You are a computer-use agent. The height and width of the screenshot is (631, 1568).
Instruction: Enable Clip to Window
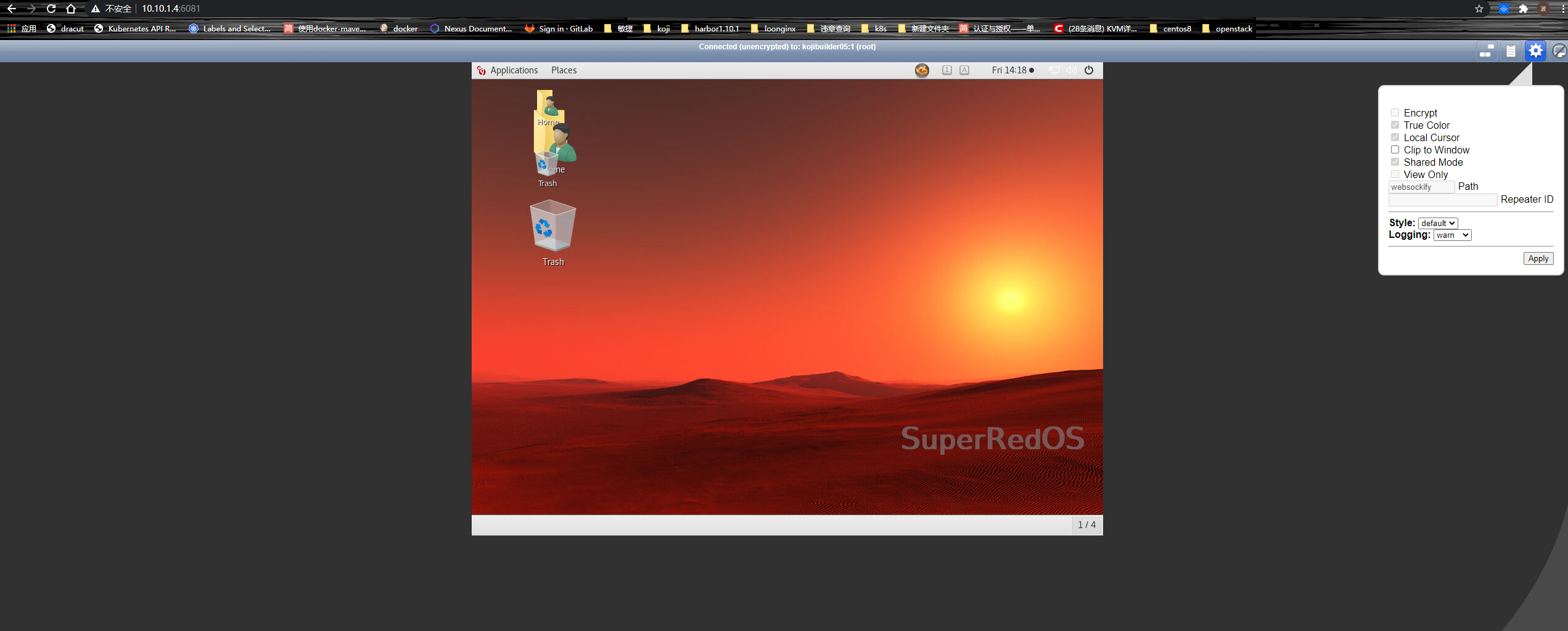coord(1395,150)
